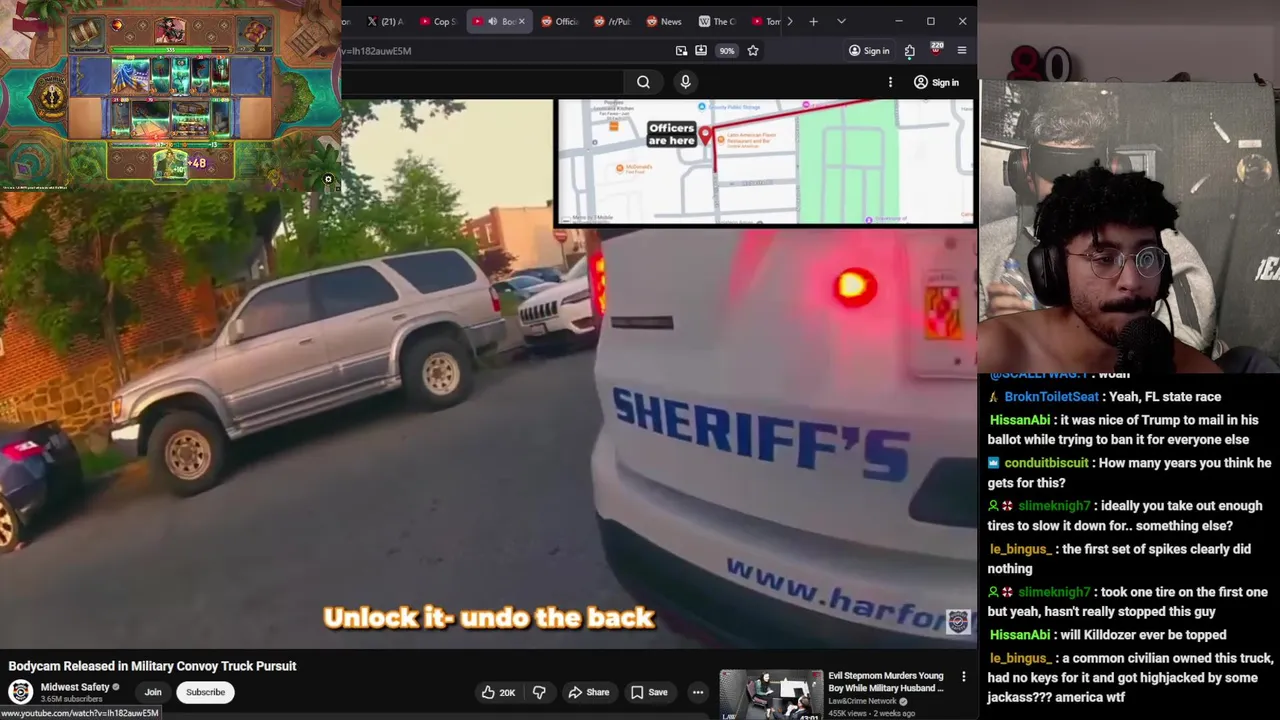
Task: Expand the list all tabs dropdown
Action: (x=841, y=21)
